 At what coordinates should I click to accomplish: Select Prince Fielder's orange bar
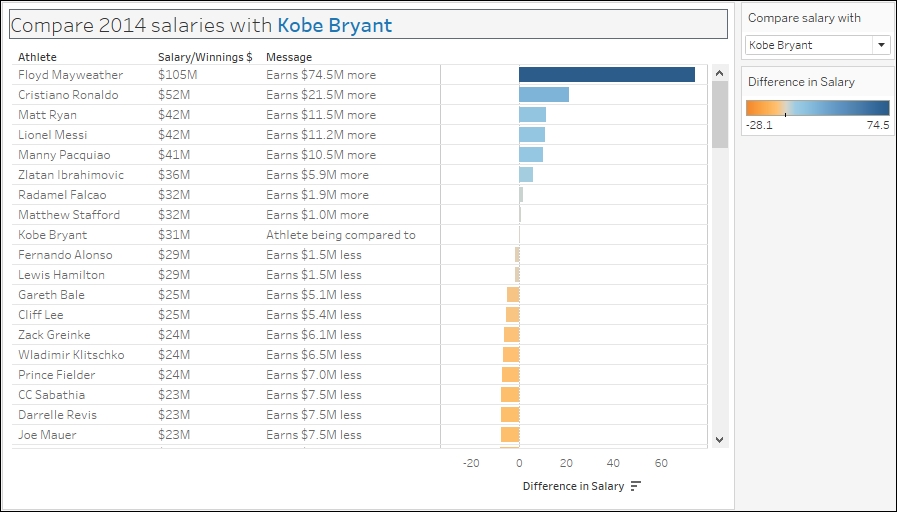click(x=511, y=375)
